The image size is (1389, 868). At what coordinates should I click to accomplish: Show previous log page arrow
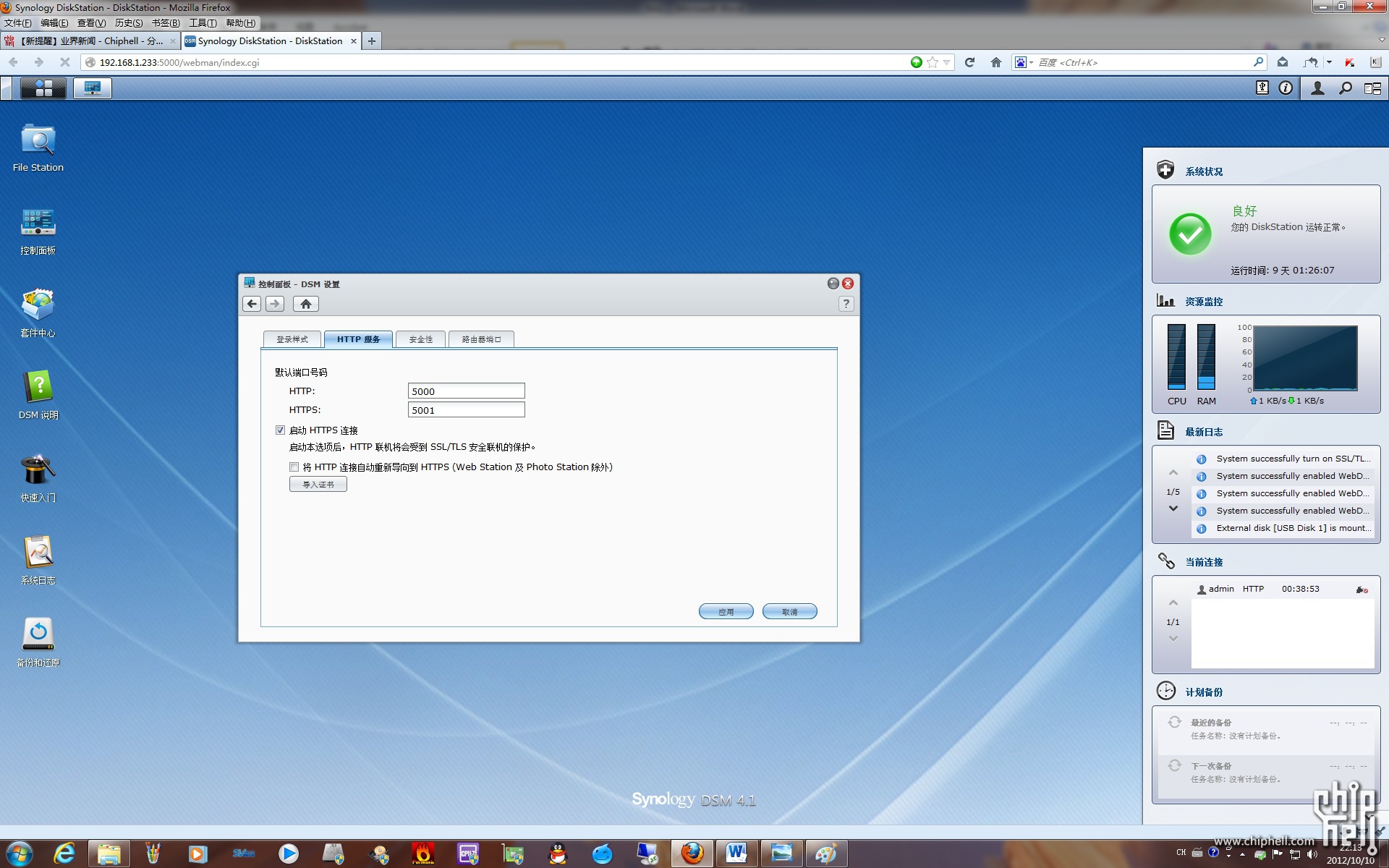click(1173, 473)
